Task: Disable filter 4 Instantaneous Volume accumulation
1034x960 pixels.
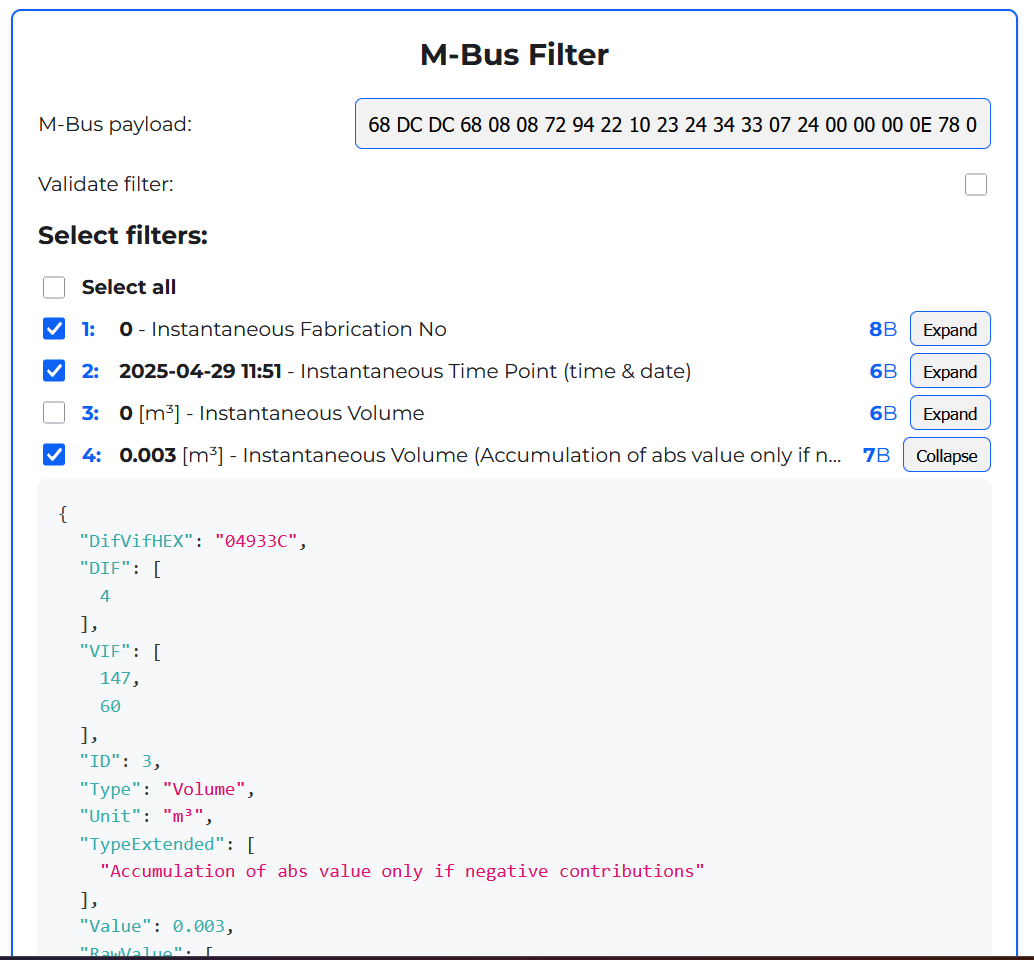Action: (x=54, y=455)
